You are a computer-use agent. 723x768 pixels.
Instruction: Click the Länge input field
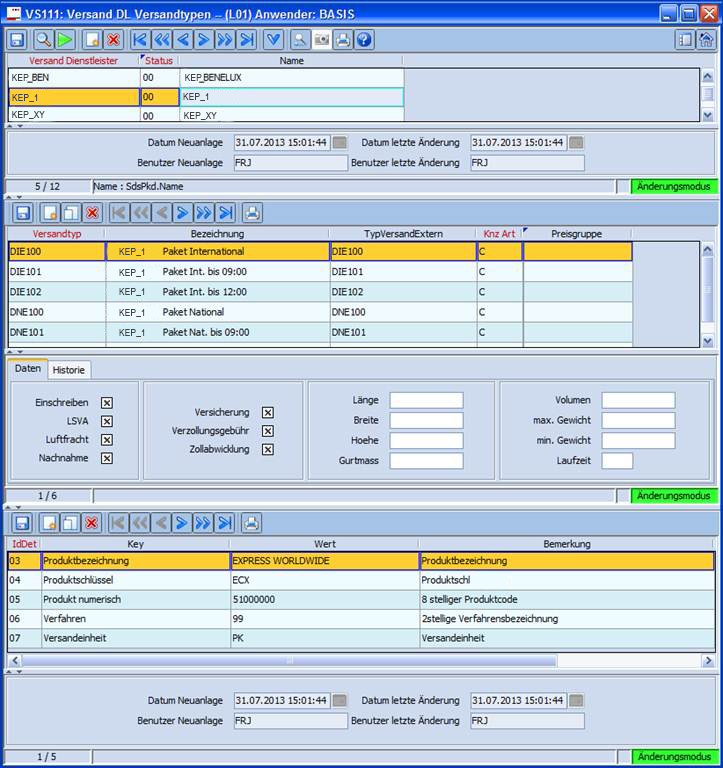(x=426, y=400)
